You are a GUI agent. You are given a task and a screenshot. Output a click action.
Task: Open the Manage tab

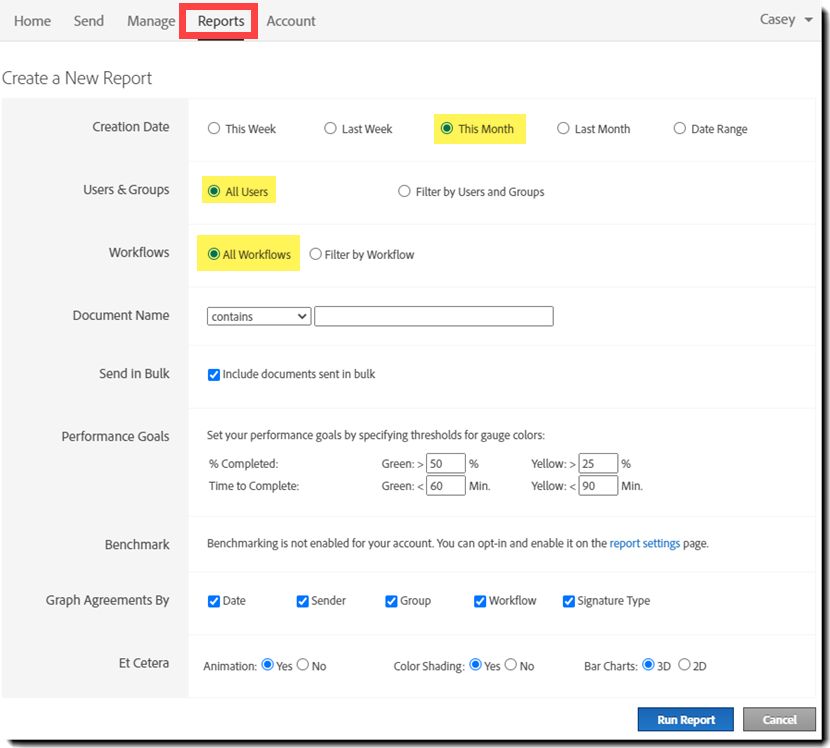click(x=151, y=21)
